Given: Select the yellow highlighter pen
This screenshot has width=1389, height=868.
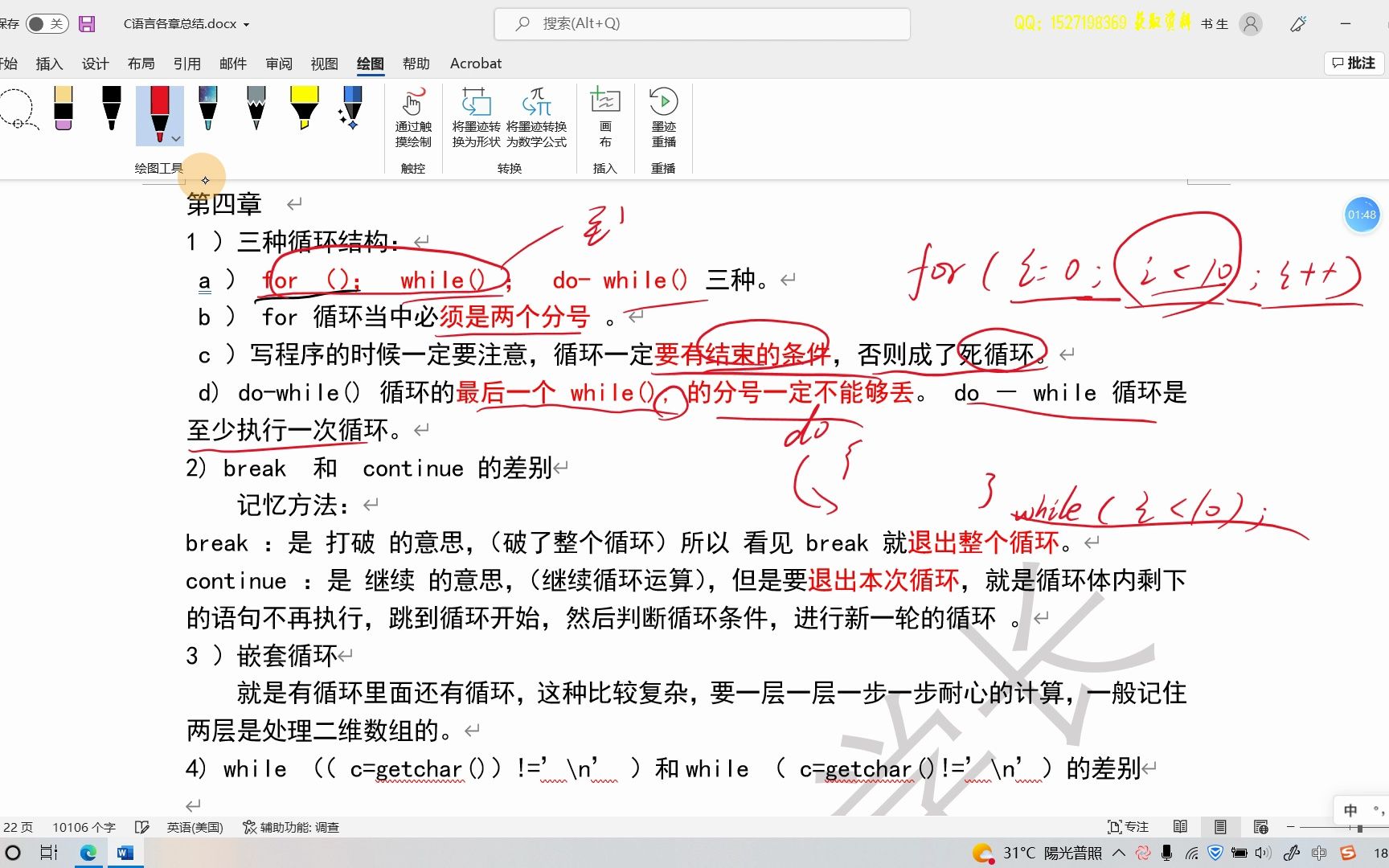Looking at the screenshot, I should click(x=304, y=108).
